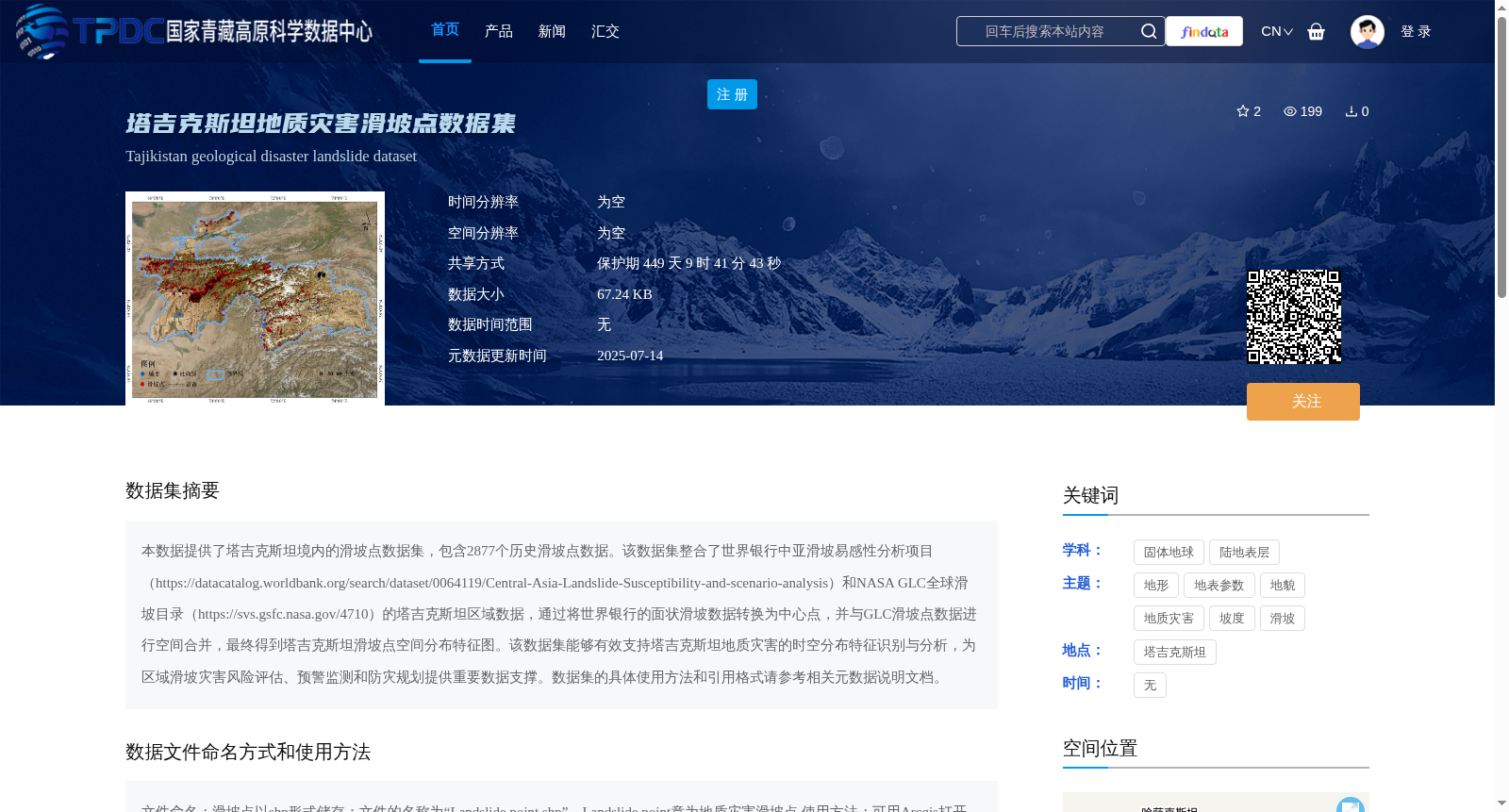Click the 数据集摘要 heading
The image size is (1509, 812).
(173, 490)
